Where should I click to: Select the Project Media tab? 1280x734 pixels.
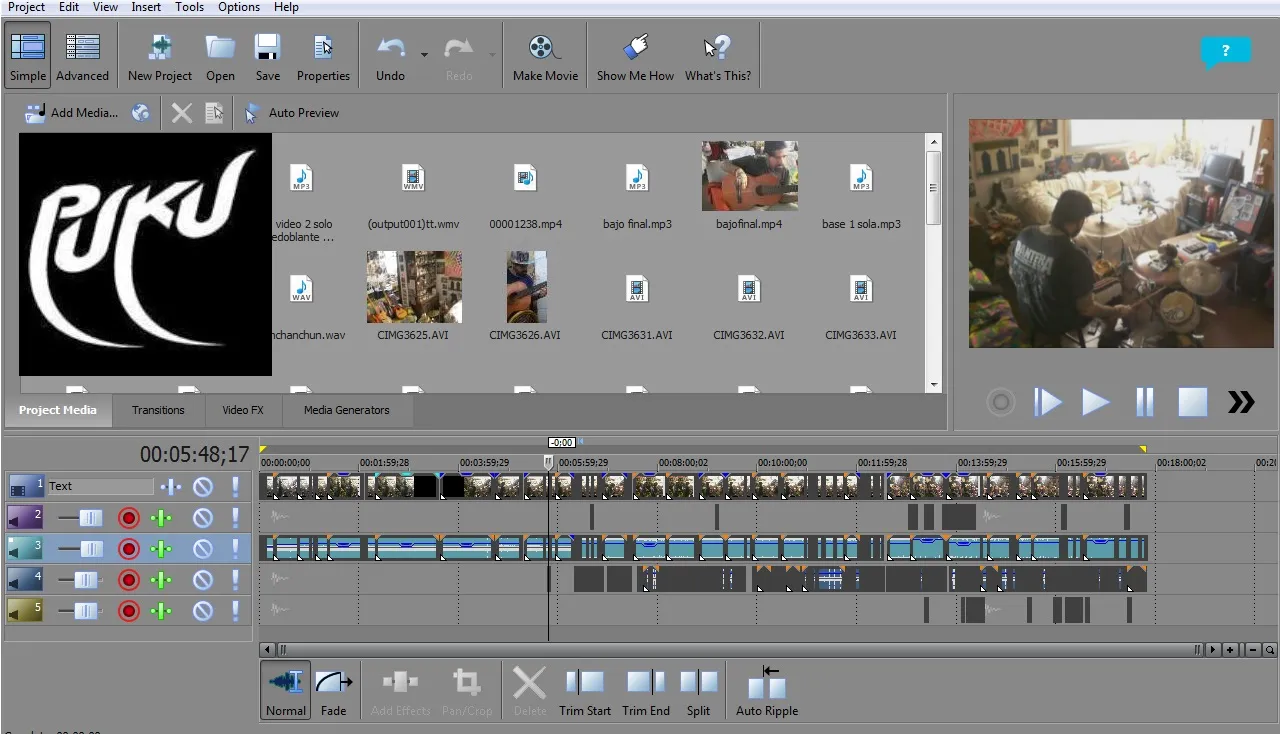58,410
